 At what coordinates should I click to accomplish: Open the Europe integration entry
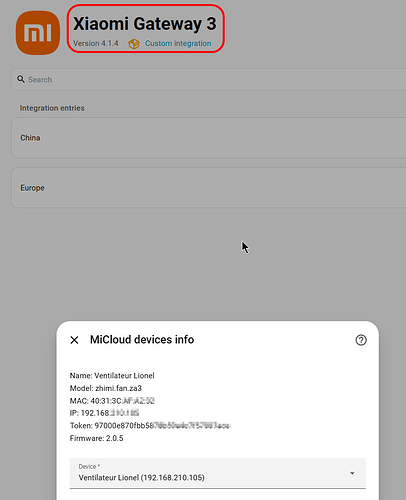(209, 188)
